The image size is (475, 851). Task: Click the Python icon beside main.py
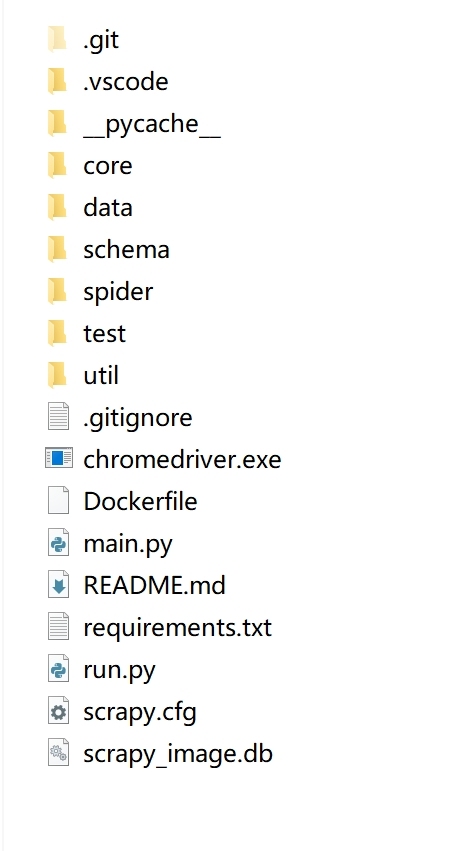59,542
